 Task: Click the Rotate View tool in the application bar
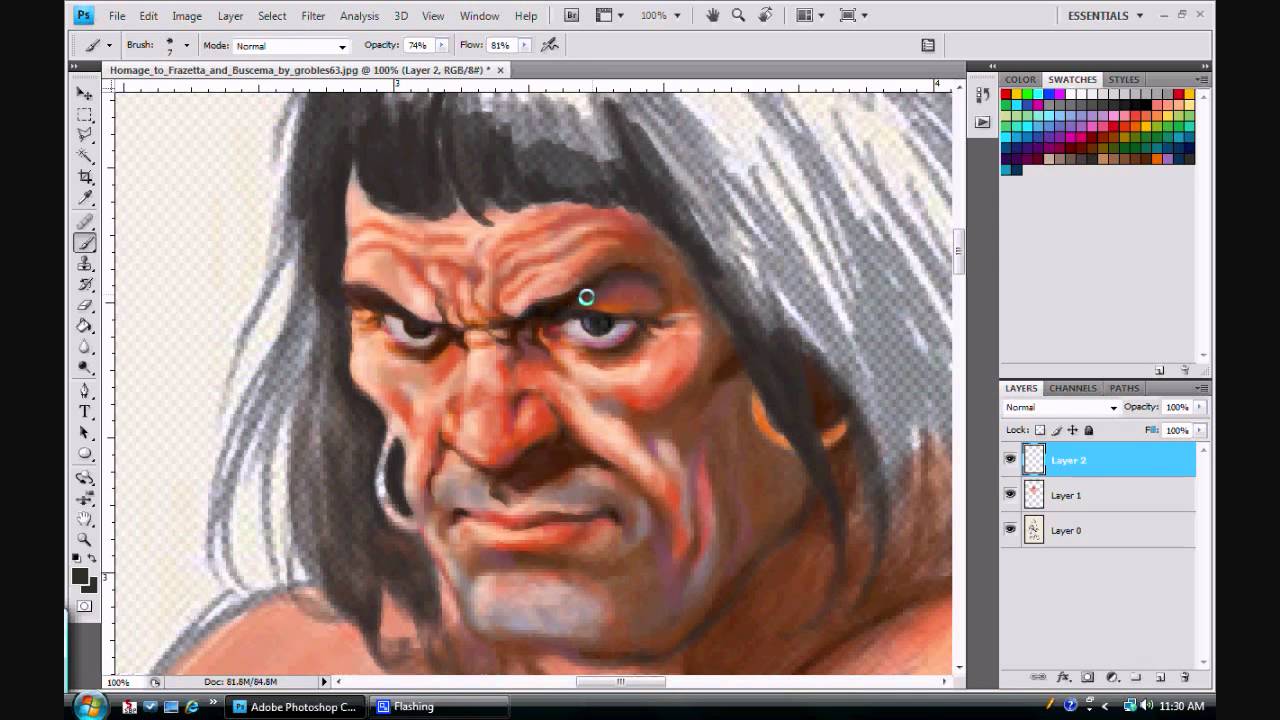765,15
